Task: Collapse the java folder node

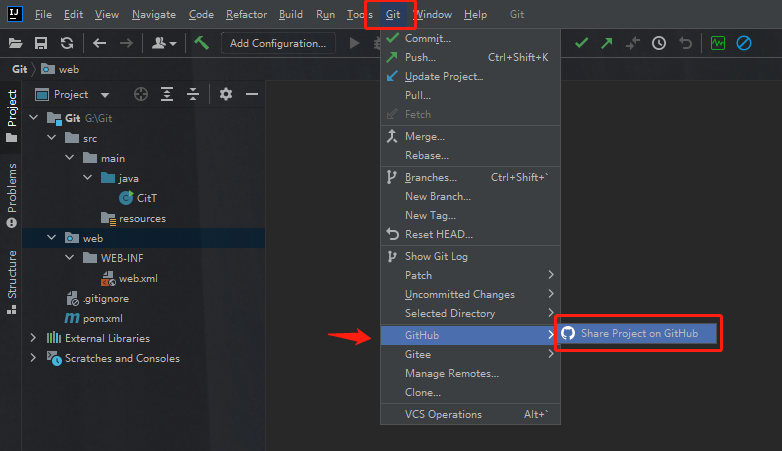Action: pyautogui.click(x=88, y=178)
